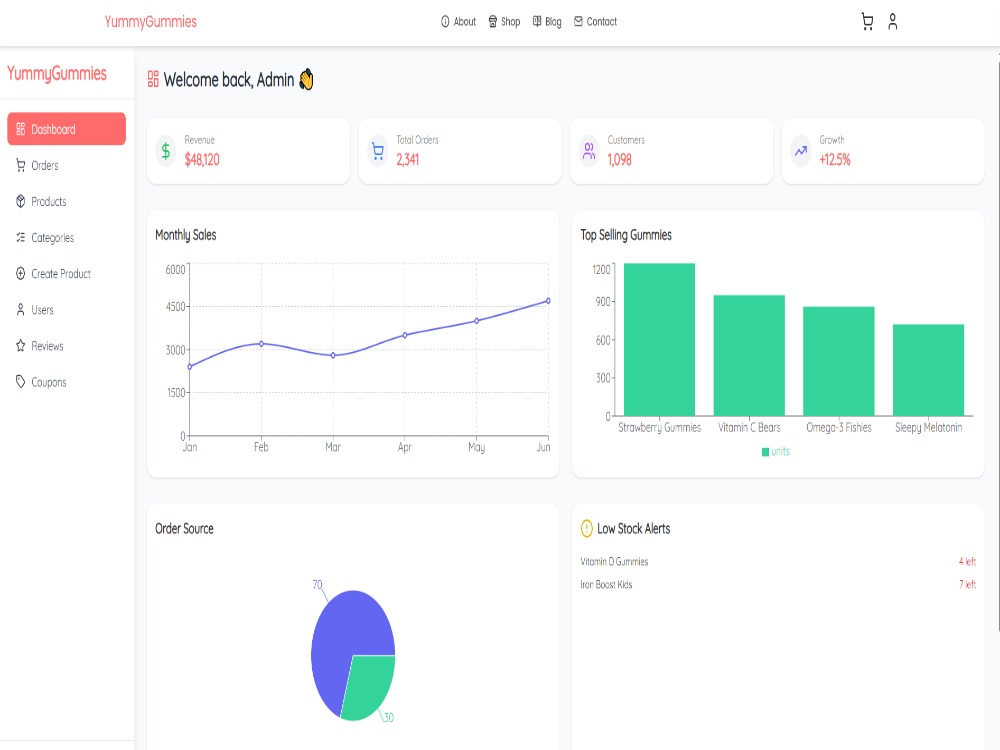Open the user account icon in header
This screenshot has width=1000, height=750.
pyautogui.click(x=892, y=22)
